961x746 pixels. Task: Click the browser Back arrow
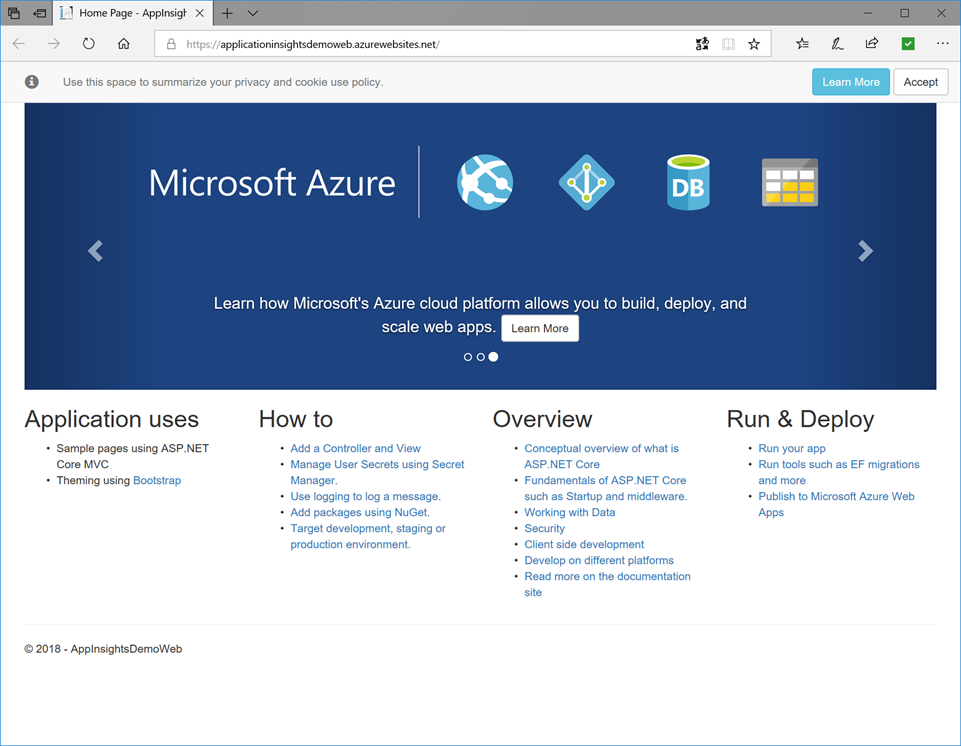(x=18, y=44)
